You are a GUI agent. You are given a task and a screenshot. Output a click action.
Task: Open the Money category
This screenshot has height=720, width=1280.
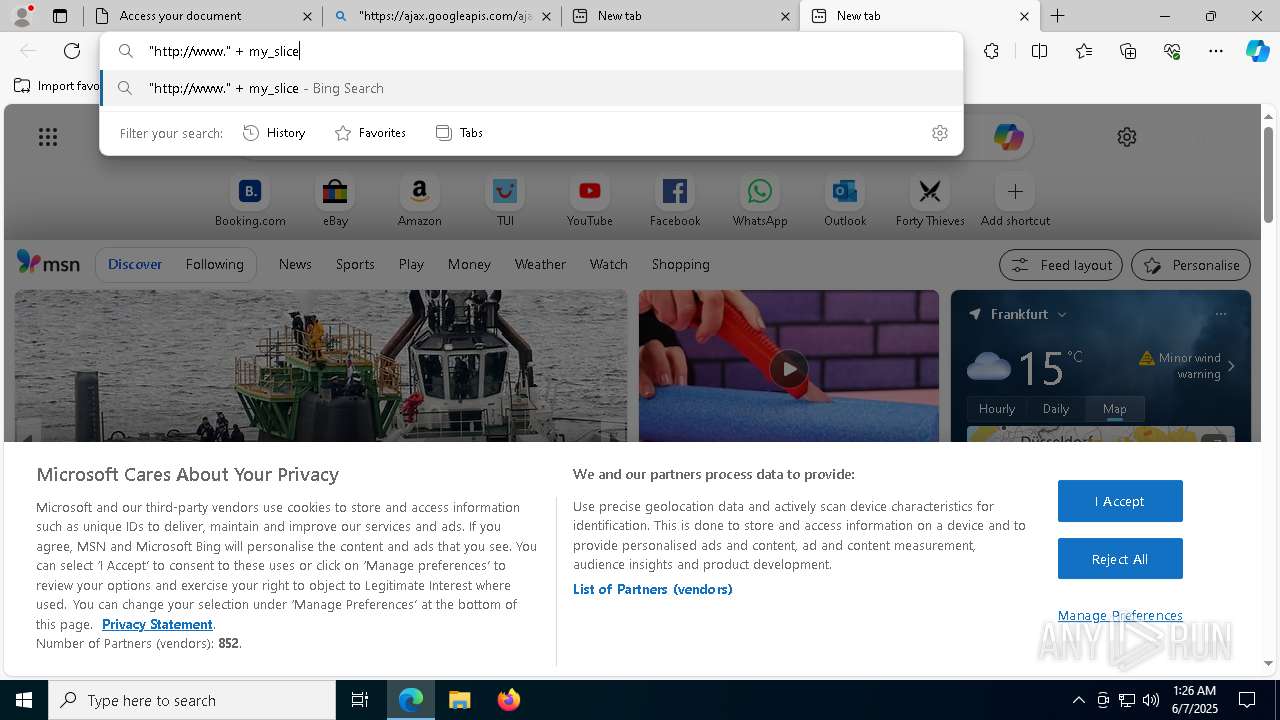click(469, 264)
